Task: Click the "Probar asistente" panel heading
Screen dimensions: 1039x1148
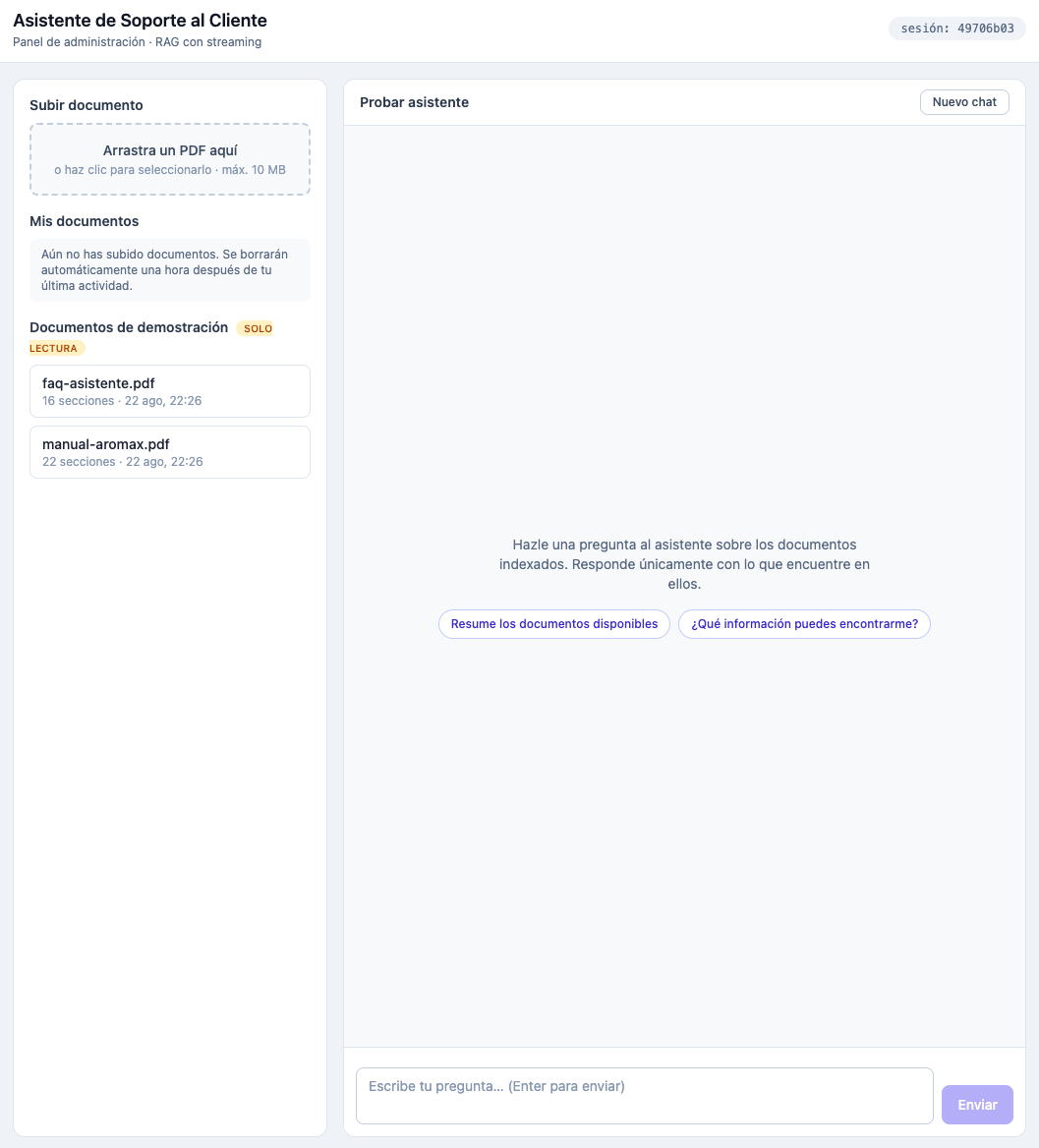Action: (x=415, y=102)
